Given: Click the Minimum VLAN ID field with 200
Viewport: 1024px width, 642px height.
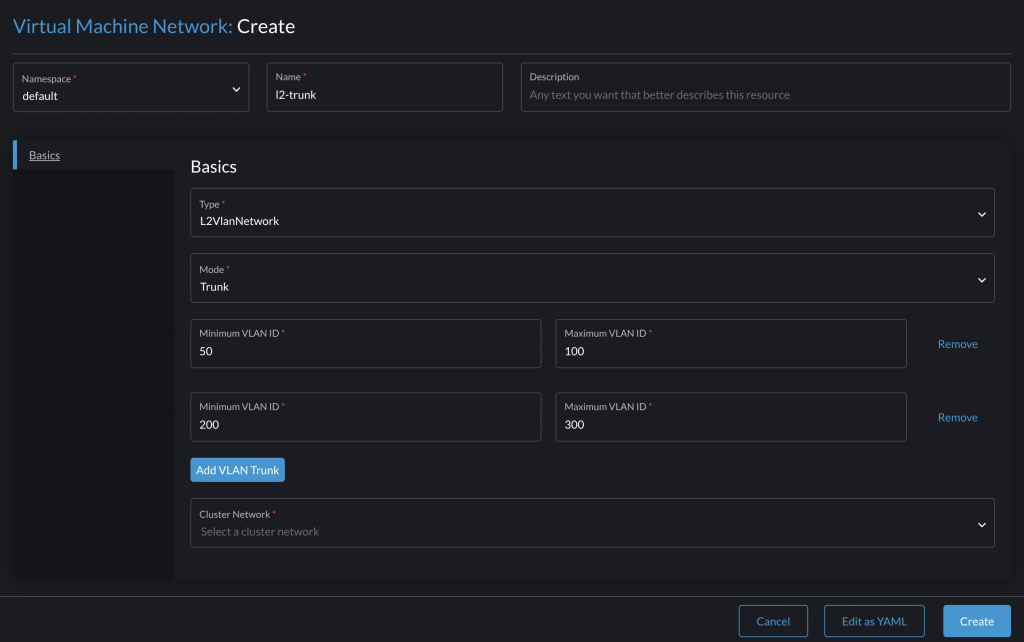Looking at the screenshot, I should click(365, 425).
